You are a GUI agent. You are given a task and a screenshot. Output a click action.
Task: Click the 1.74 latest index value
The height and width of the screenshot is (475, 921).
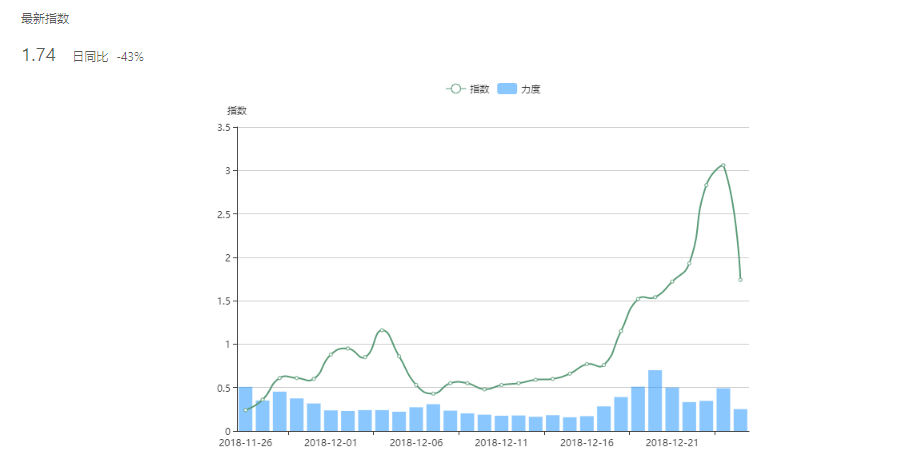38,56
